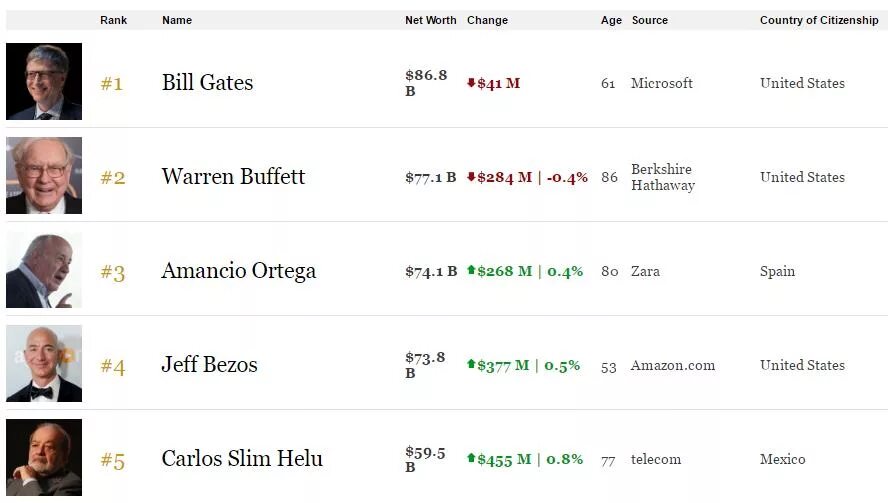Open the Carlos Slim Helu photo
The image size is (890, 503).
(44, 458)
